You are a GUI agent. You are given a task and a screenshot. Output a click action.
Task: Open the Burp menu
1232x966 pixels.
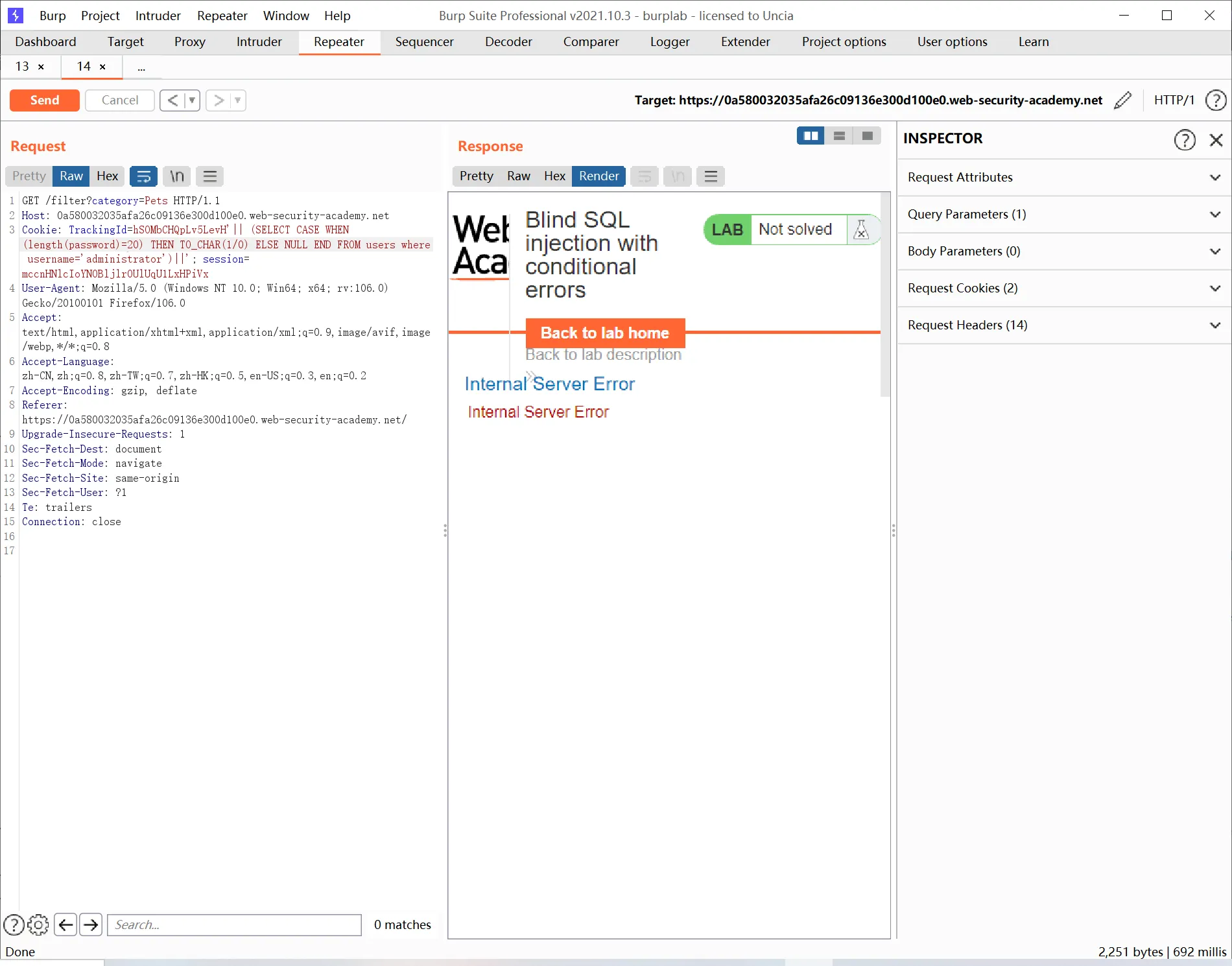[53, 16]
